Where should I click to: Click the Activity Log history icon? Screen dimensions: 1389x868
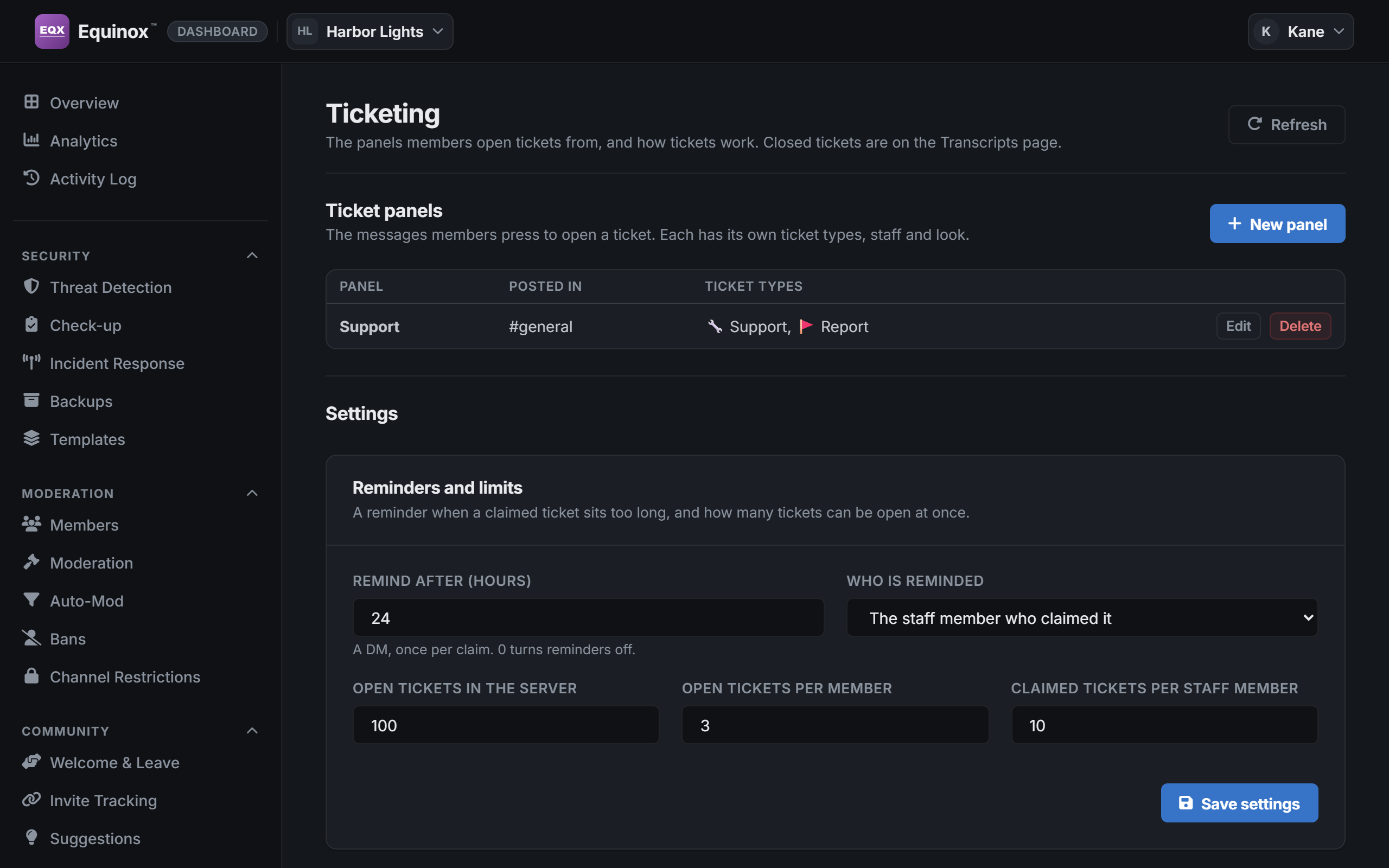pyautogui.click(x=31, y=178)
